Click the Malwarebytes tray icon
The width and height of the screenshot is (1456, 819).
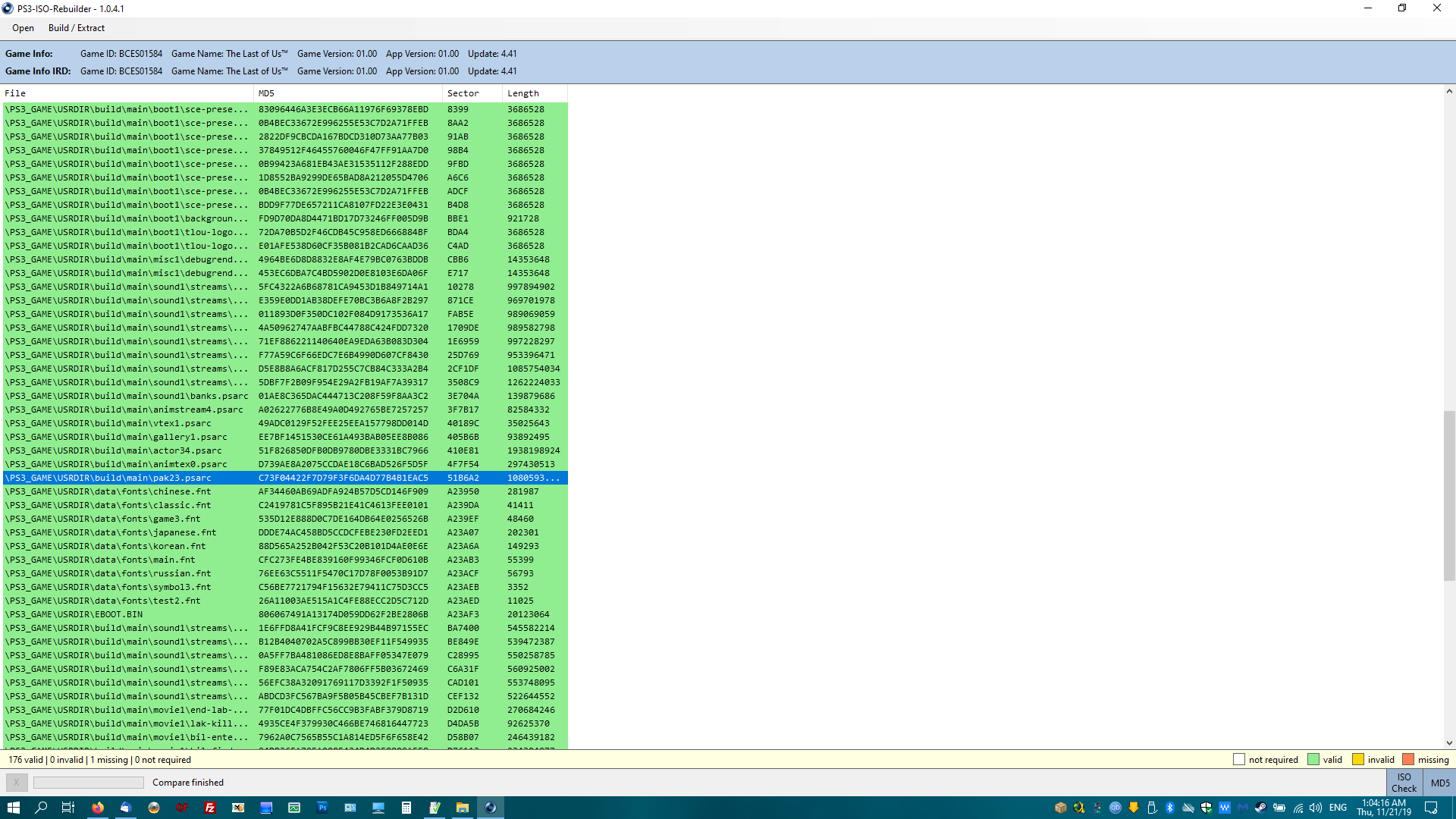[1243, 808]
